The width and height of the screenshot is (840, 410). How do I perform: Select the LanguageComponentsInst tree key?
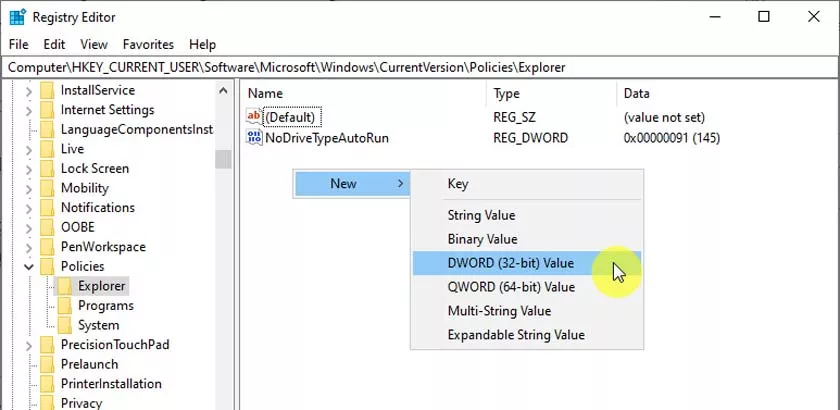pyautogui.click(x=137, y=130)
